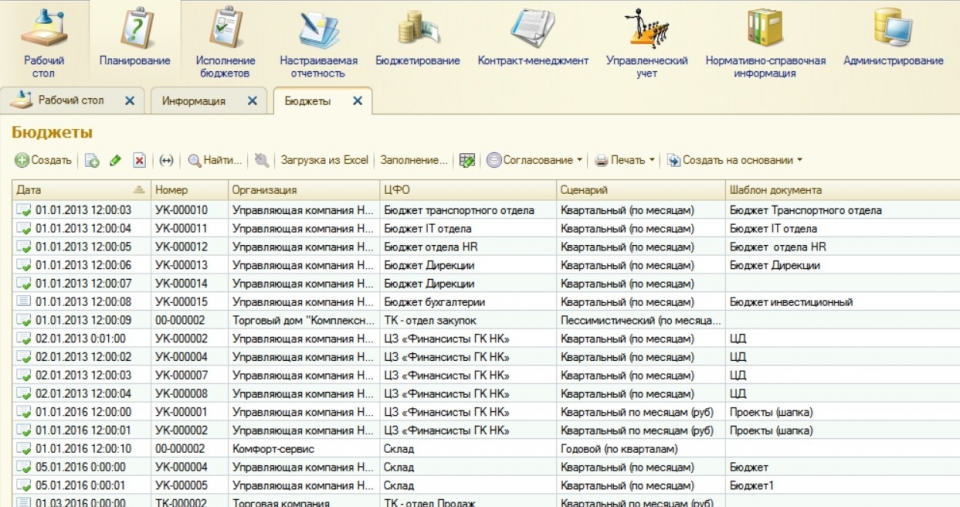Close the Бюджеты tab
This screenshot has height=507, width=960.
pyautogui.click(x=357, y=101)
